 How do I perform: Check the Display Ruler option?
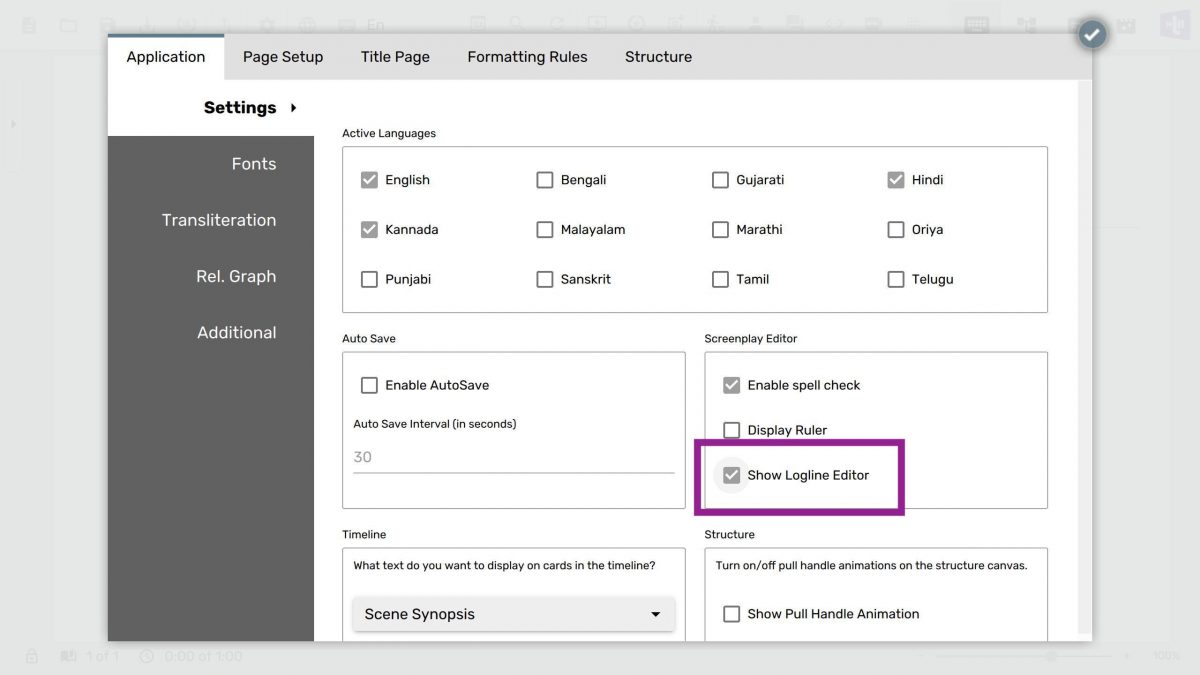click(x=731, y=429)
